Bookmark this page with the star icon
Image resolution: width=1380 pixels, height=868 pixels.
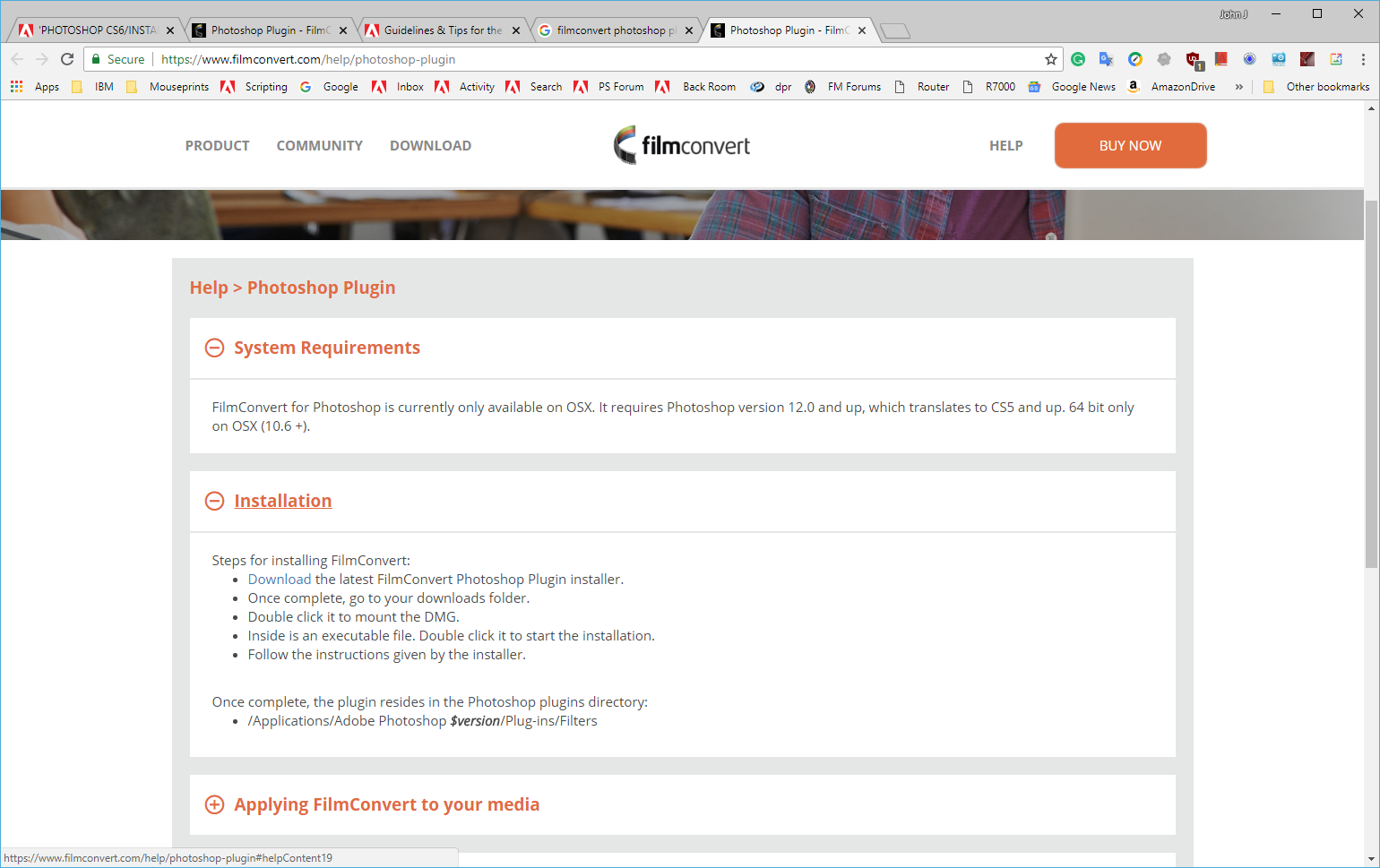tap(1051, 59)
